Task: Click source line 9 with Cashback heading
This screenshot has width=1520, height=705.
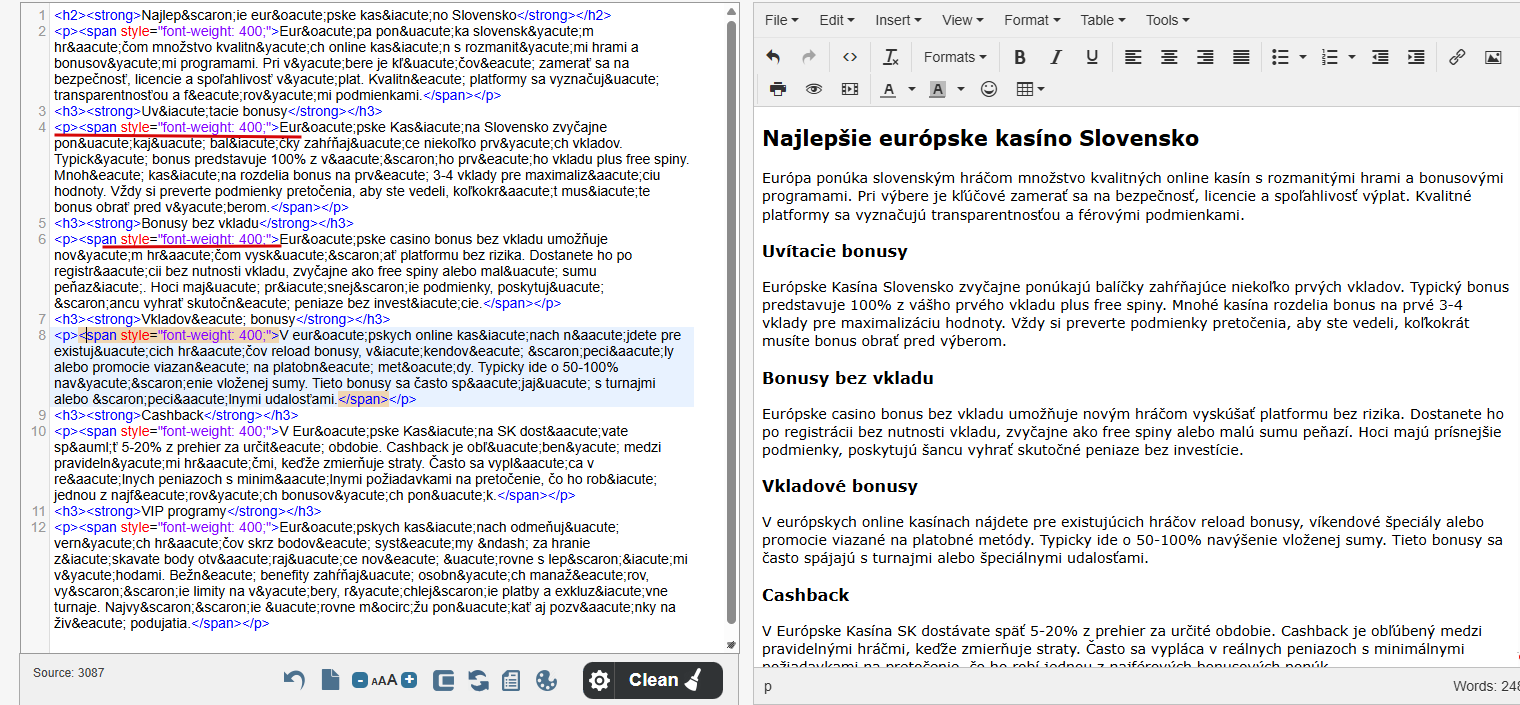Action: click(176, 415)
